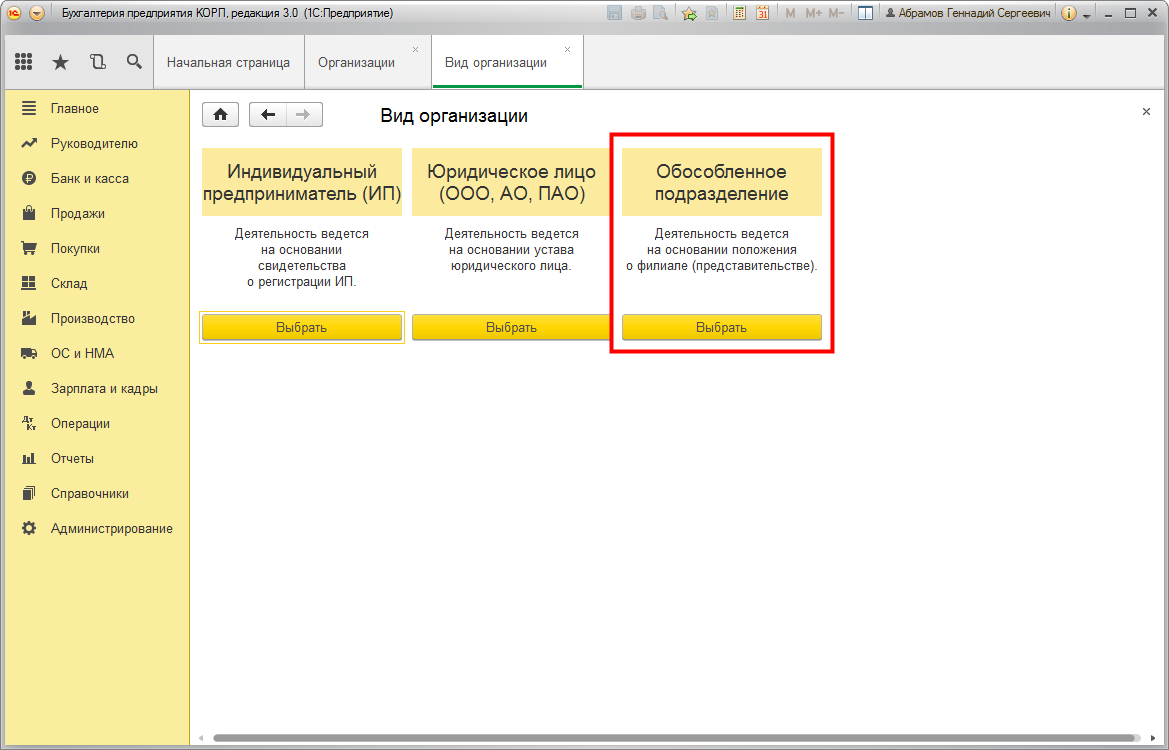Open the info "i" icon

pyautogui.click(x=1068, y=13)
